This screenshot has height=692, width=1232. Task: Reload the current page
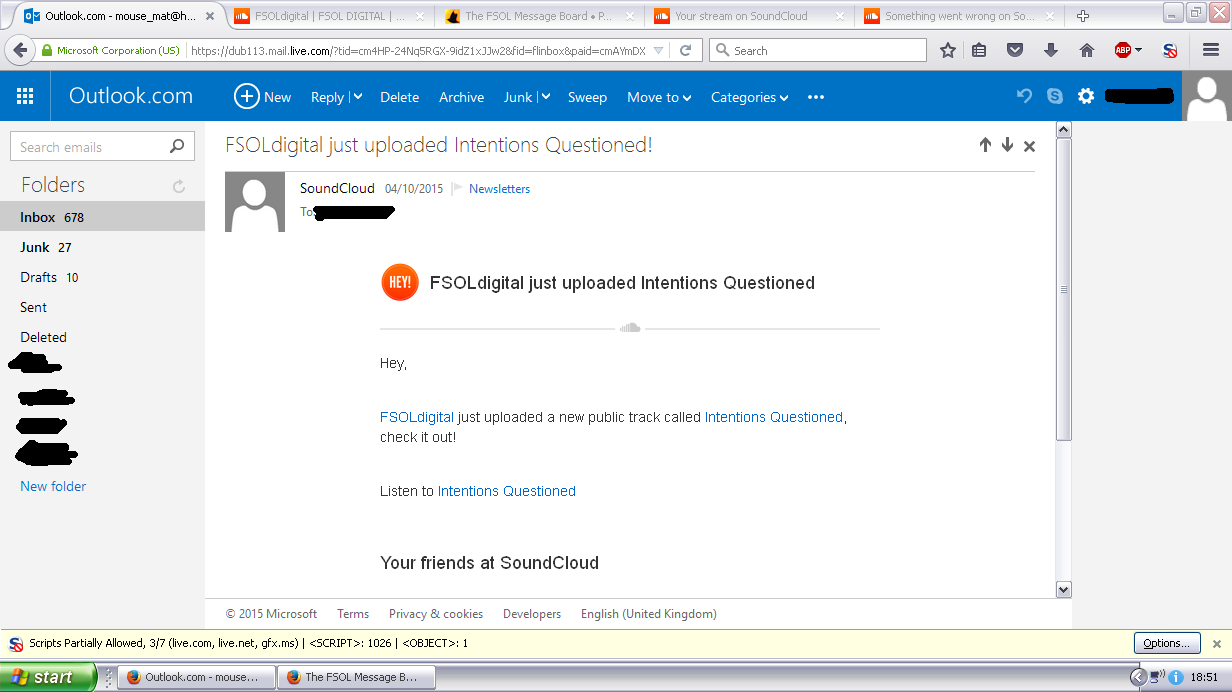click(x=685, y=50)
